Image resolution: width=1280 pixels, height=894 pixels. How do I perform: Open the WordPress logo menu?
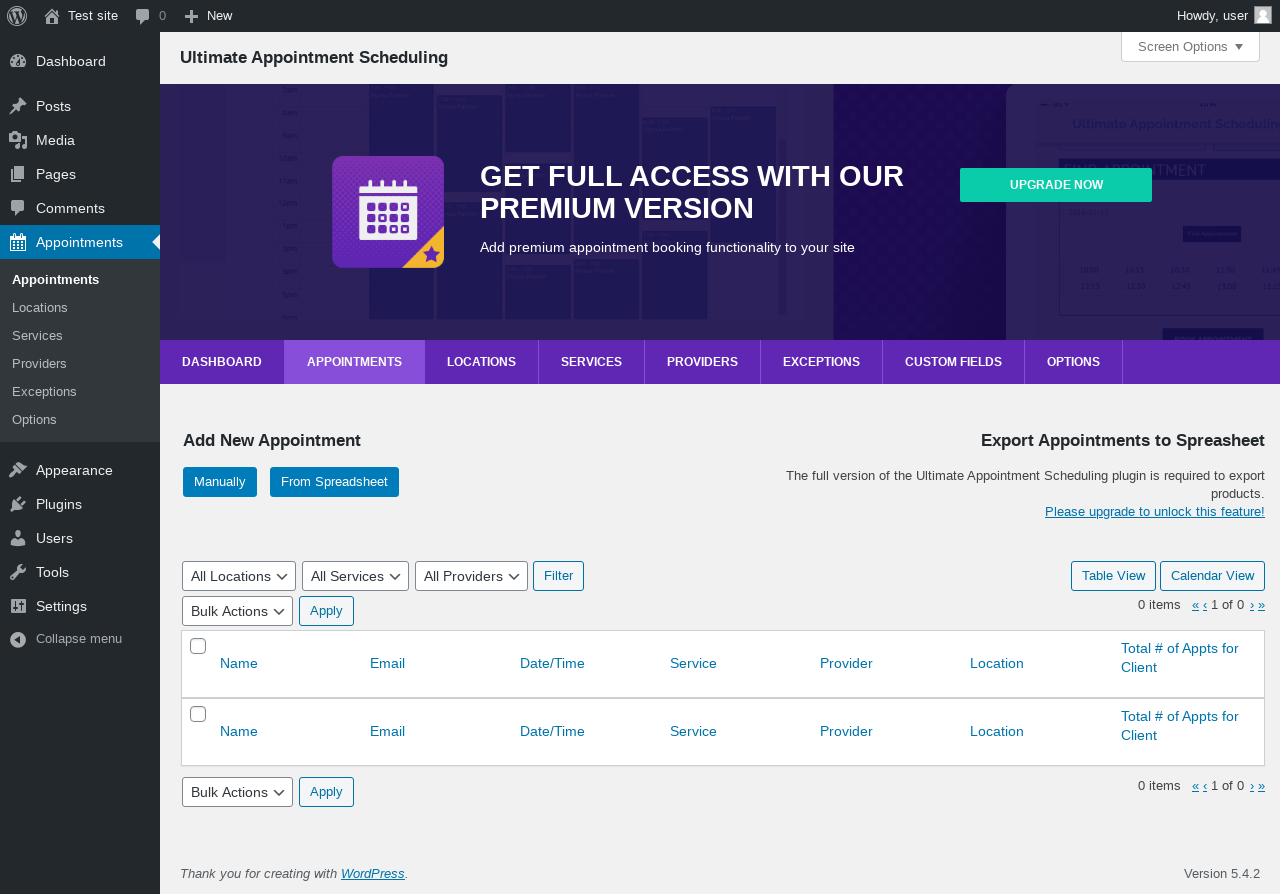coord(17,15)
